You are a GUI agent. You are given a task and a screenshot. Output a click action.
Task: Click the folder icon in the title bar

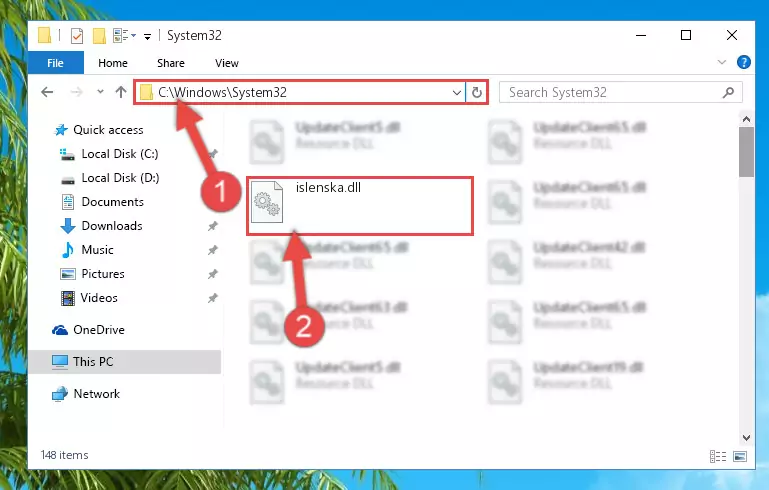[45, 35]
